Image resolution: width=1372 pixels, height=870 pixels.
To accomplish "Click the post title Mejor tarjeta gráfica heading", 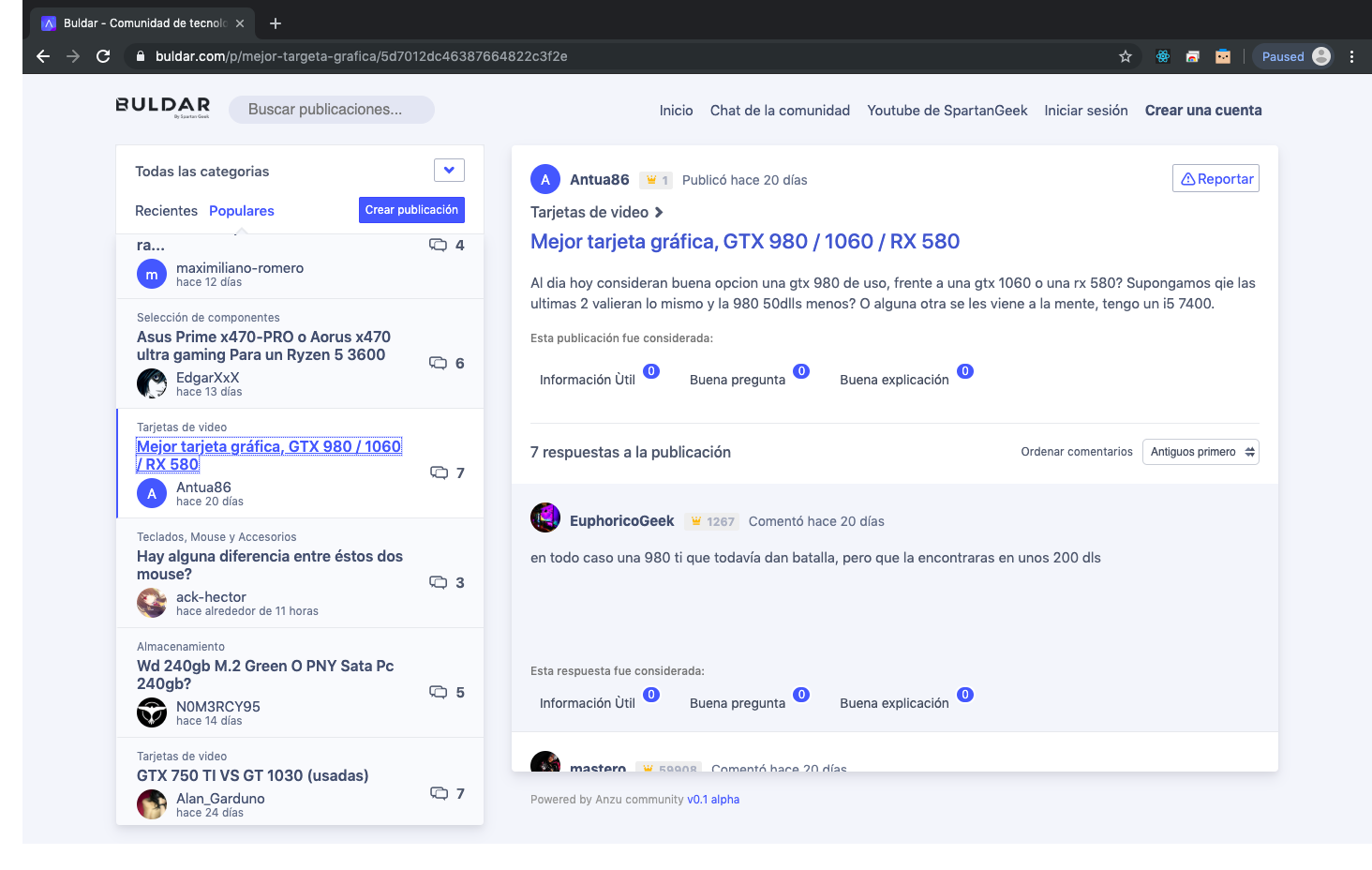I will (x=745, y=241).
